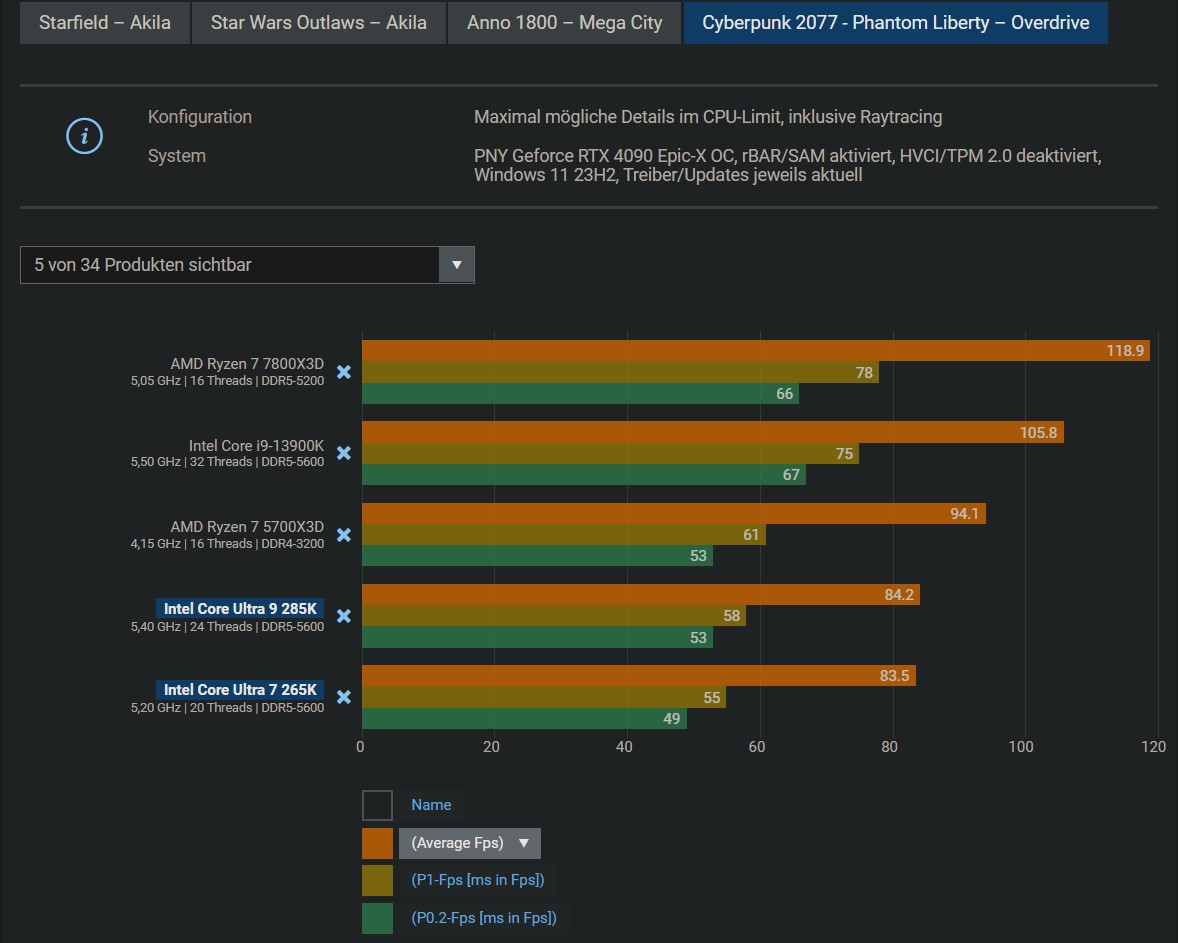Click the 55 P1-Fps bar for Ultra 7 265K
1178x943 pixels.
click(544, 697)
